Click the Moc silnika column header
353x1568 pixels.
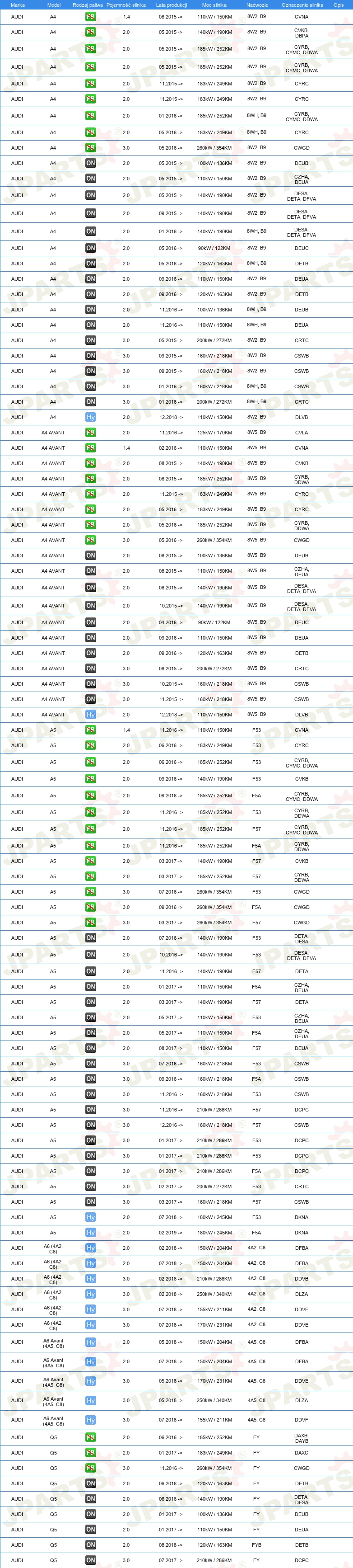[214, 5]
